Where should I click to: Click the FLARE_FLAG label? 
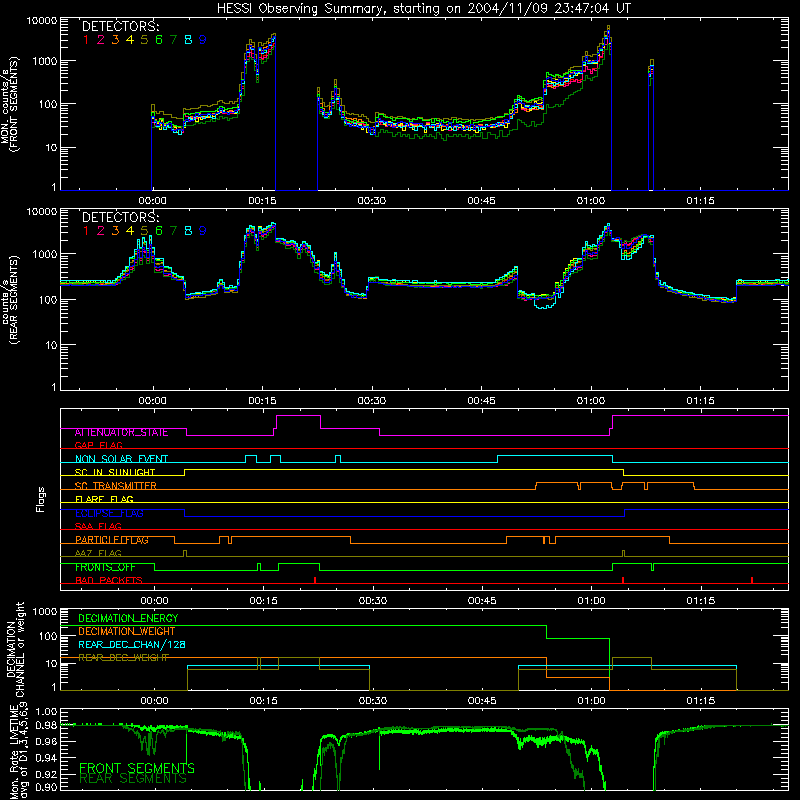pyautogui.click(x=104, y=499)
